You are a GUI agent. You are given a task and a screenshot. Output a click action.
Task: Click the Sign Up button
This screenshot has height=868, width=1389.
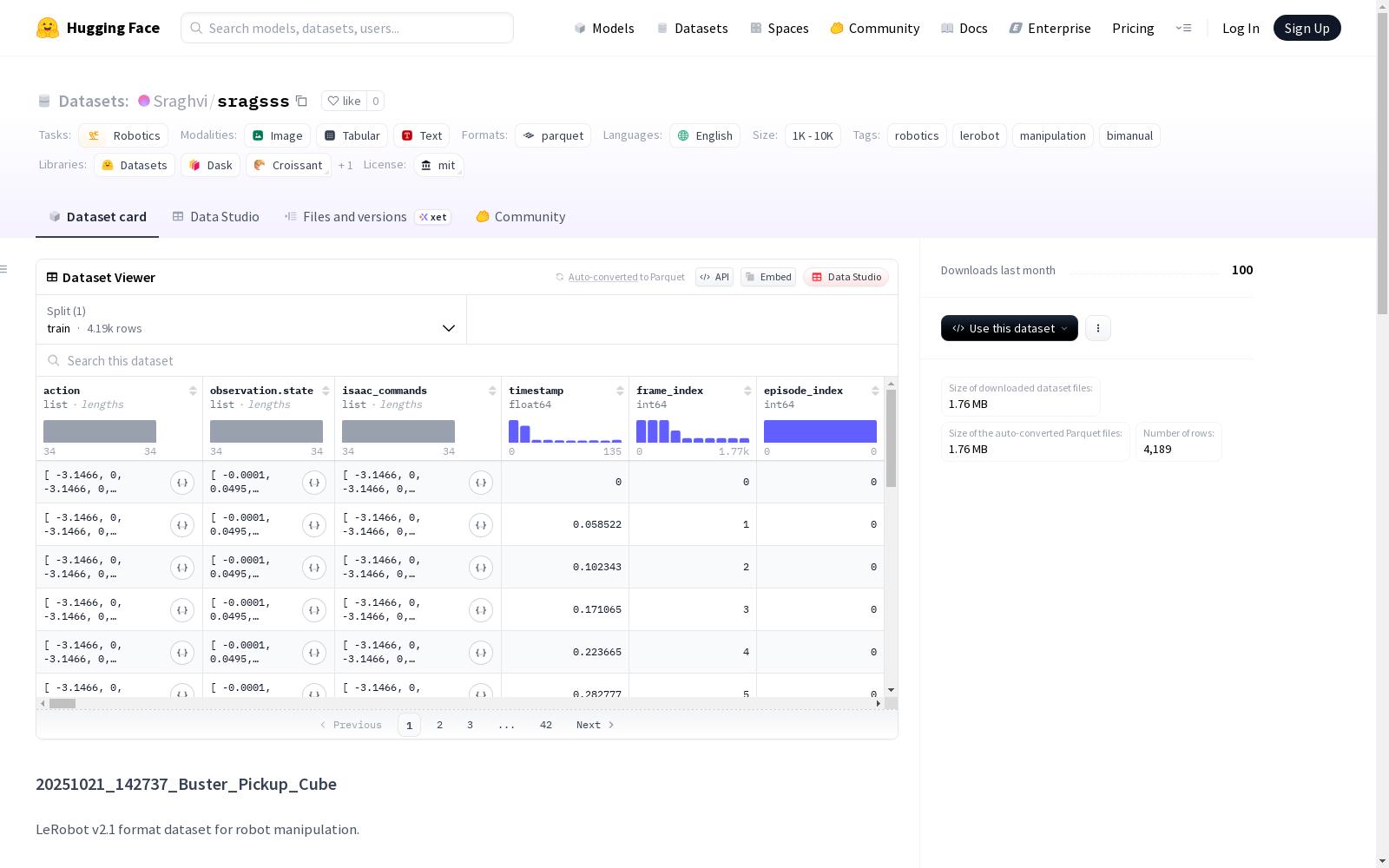coord(1307,28)
